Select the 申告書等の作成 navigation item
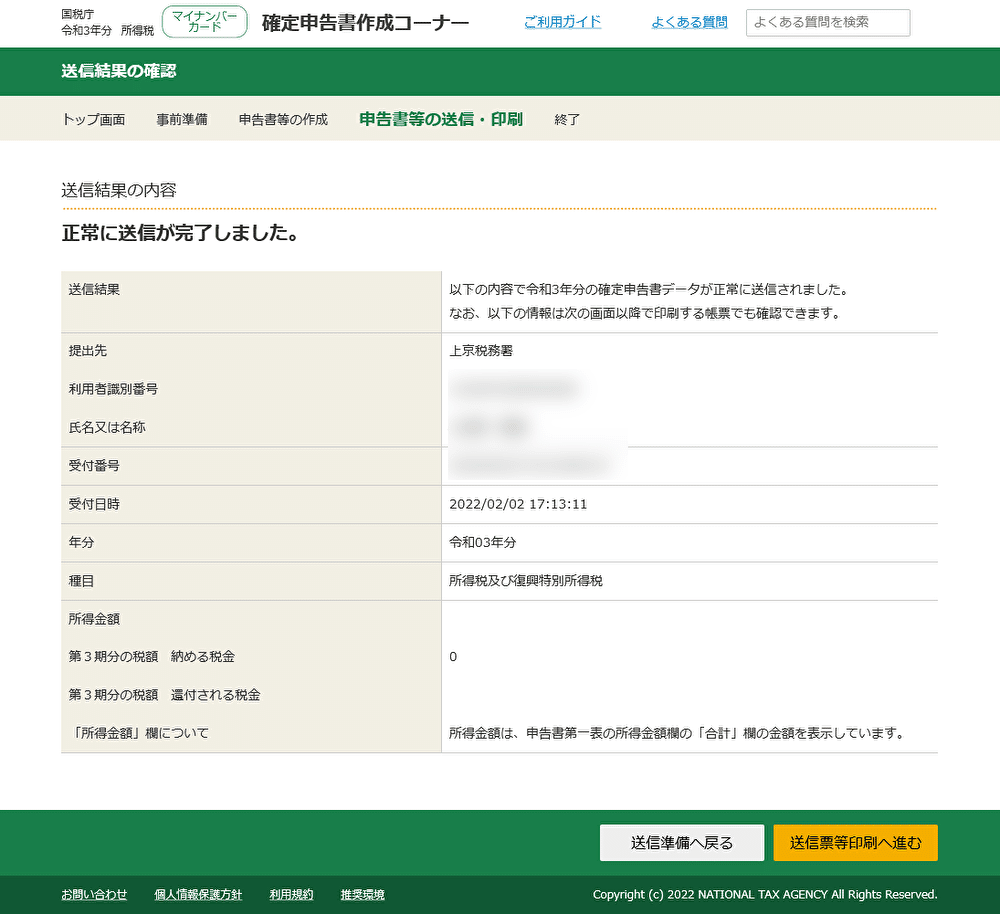Image resolution: width=1000 pixels, height=914 pixels. (x=281, y=118)
